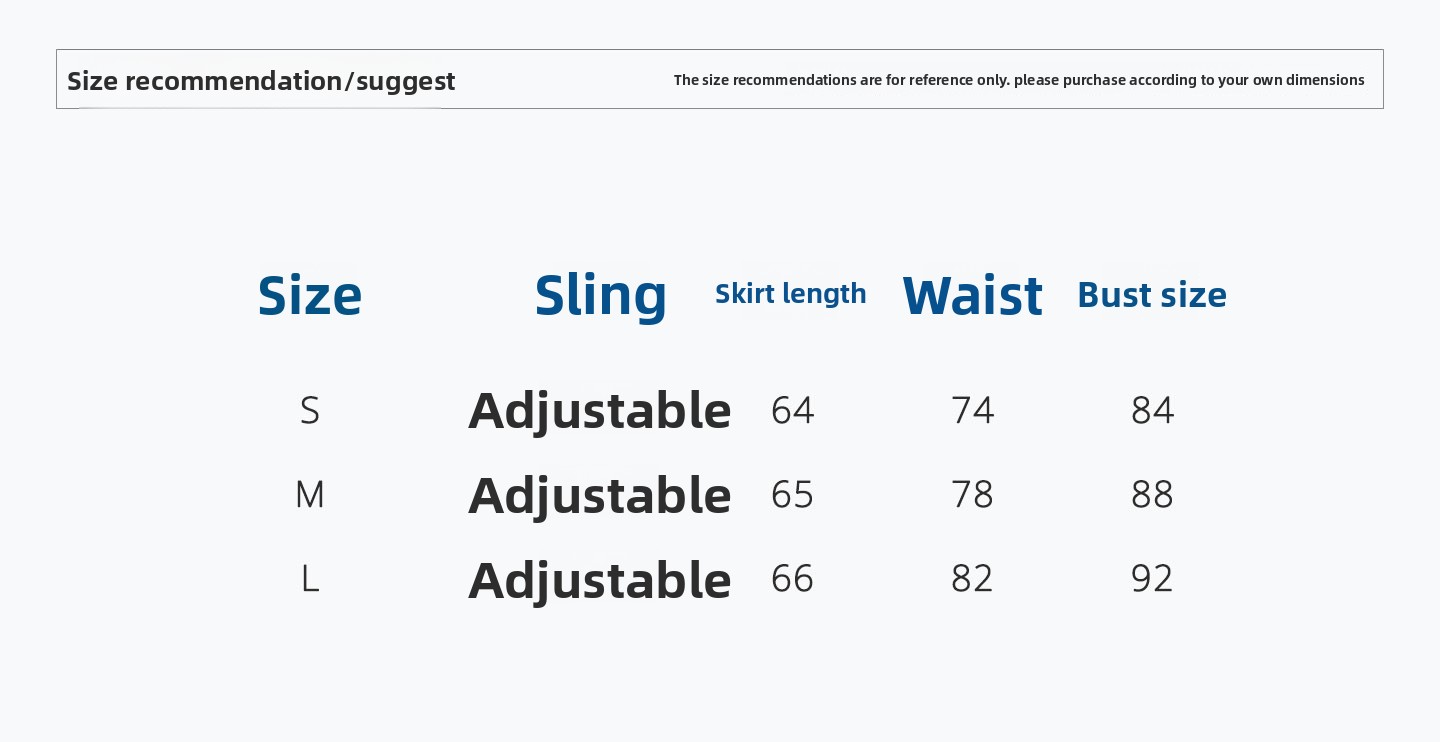Click Adjustable in the S row
The image size is (1440, 742).
click(x=600, y=411)
